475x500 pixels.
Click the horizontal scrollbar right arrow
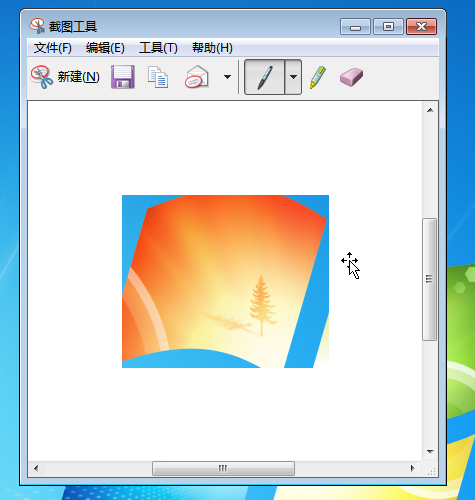pos(413,468)
